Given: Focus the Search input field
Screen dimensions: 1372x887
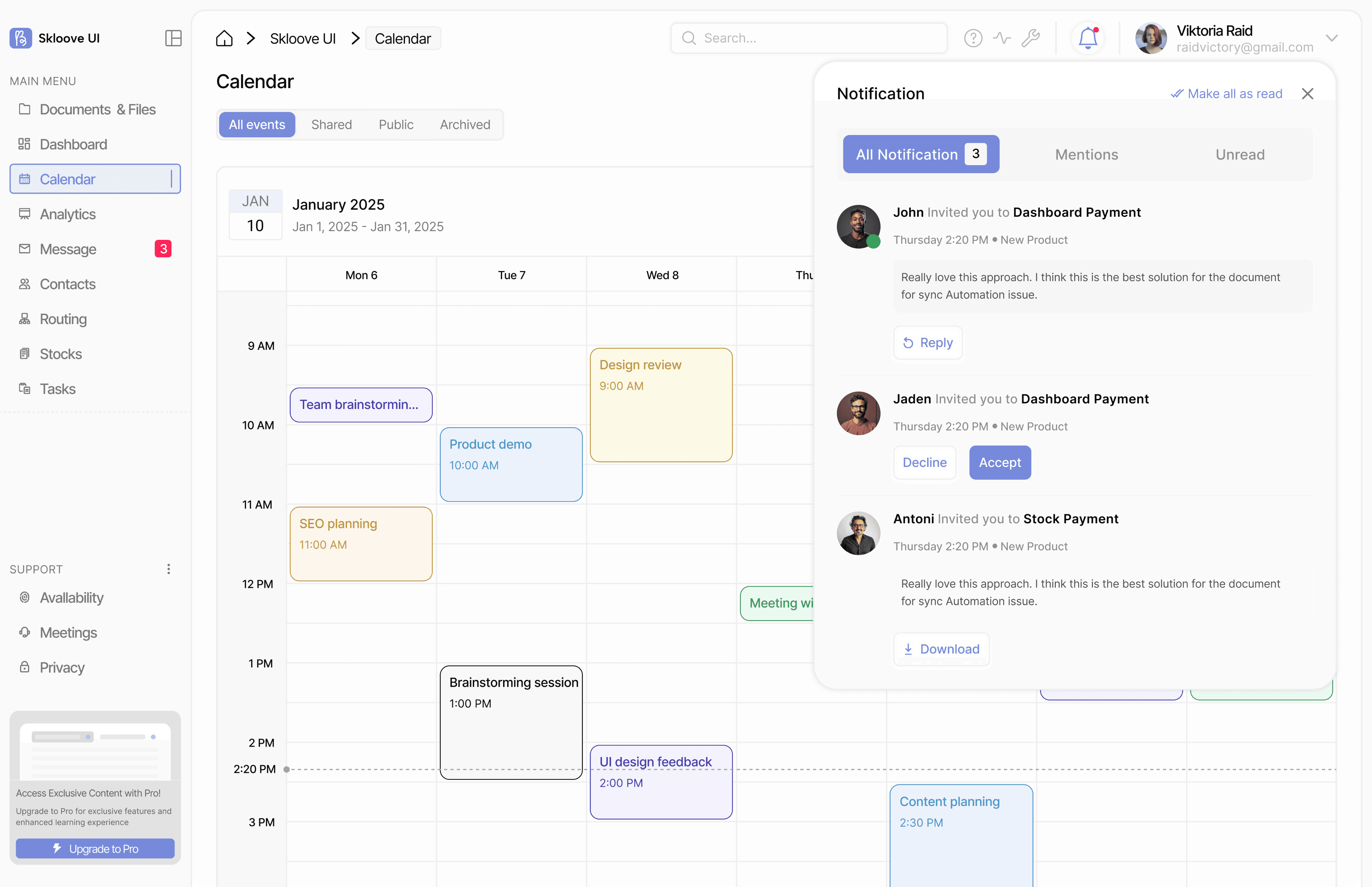Looking at the screenshot, I should 809,38.
